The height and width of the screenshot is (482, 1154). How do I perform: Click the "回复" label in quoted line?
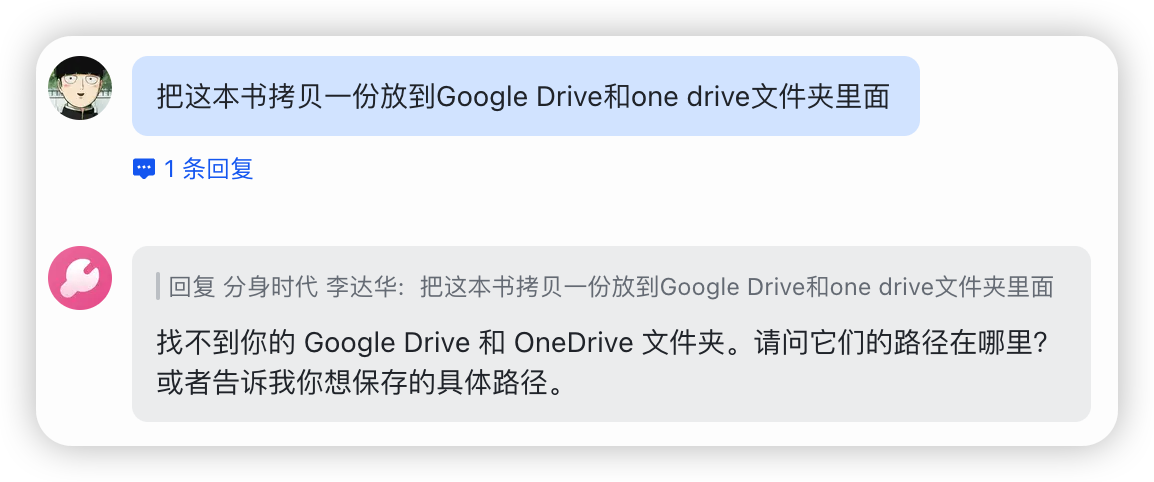coord(192,288)
